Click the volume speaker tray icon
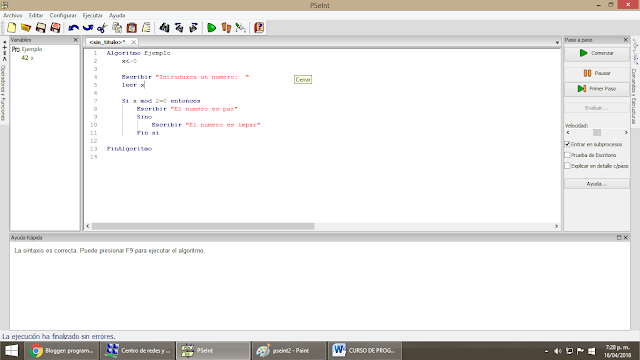This screenshot has width=640, height=360. tap(558, 351)
